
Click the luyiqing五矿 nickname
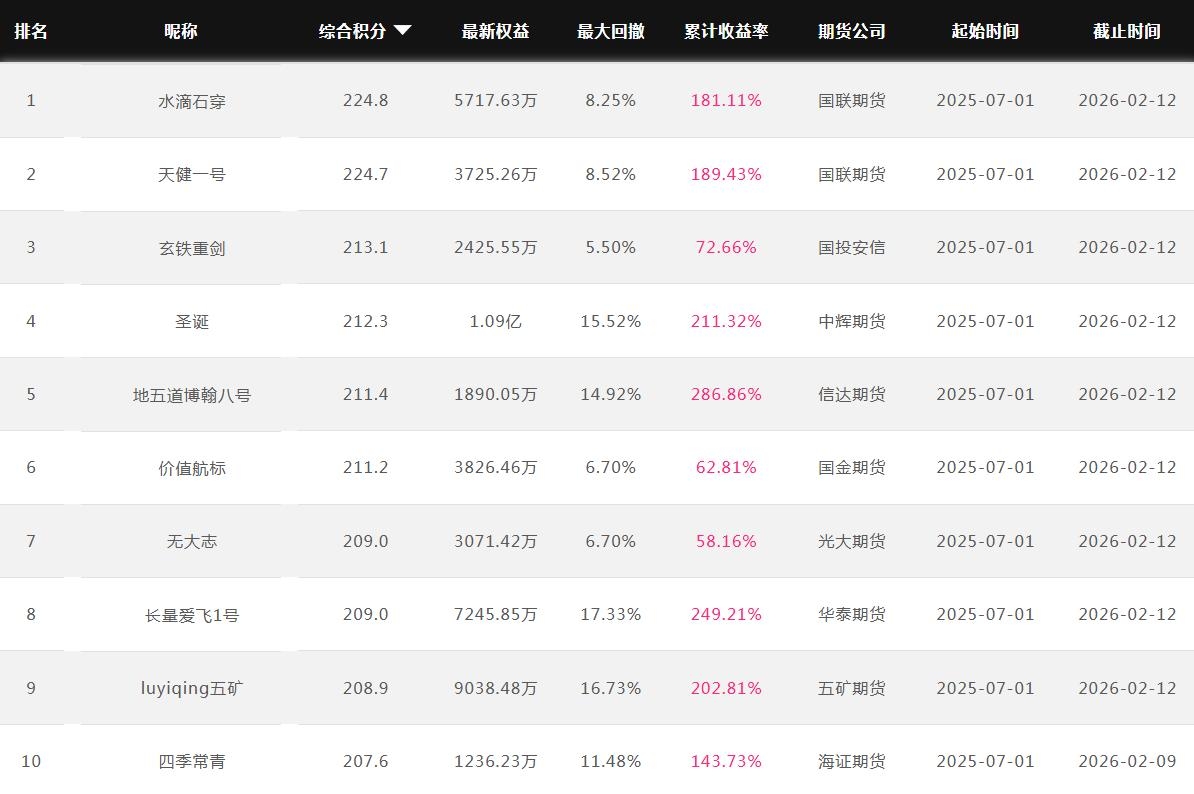[192, 688]
